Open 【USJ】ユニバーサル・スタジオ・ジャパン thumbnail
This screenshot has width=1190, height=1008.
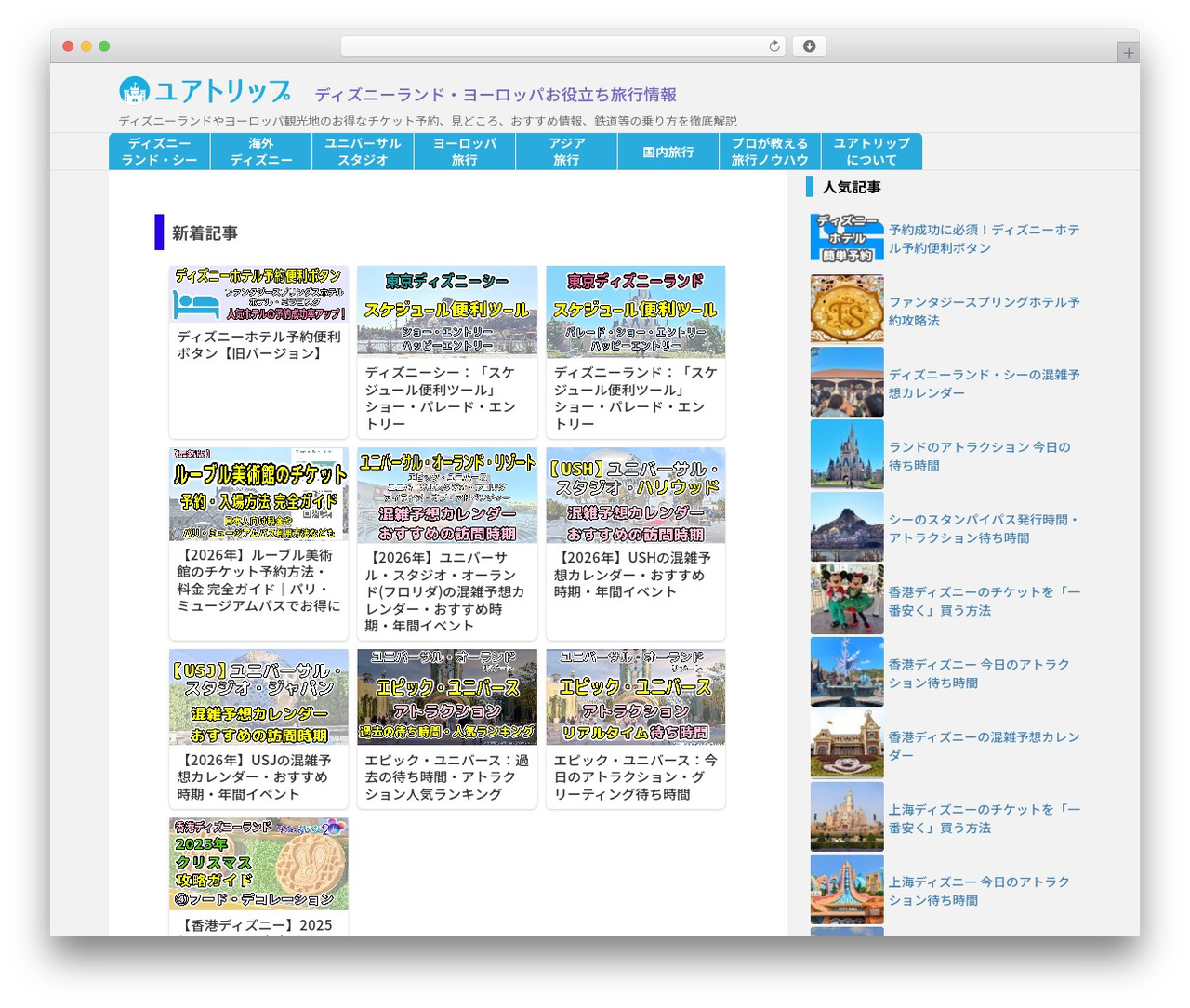pos(258,697)
